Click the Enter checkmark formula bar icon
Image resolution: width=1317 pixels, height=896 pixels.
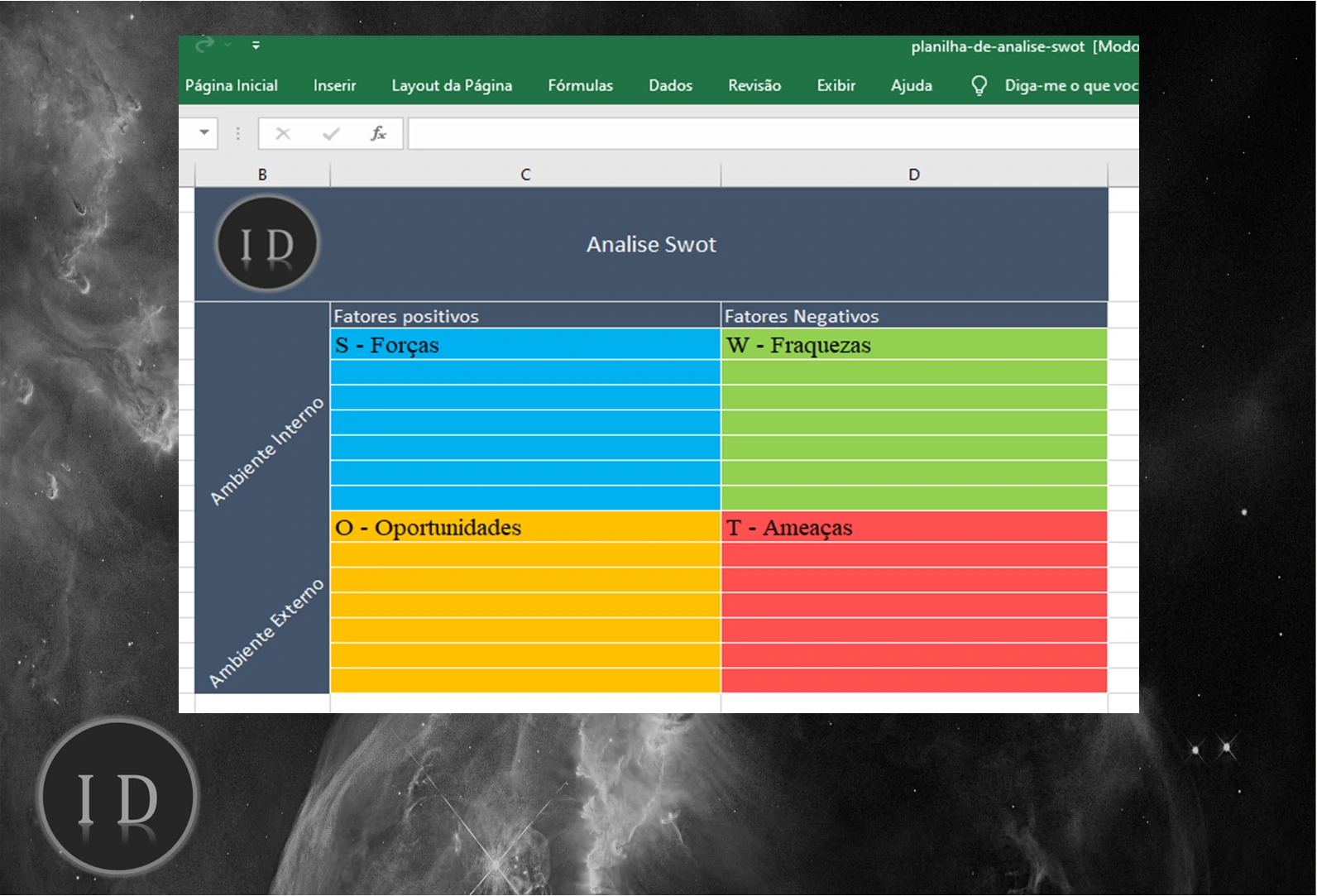point(331,133)
